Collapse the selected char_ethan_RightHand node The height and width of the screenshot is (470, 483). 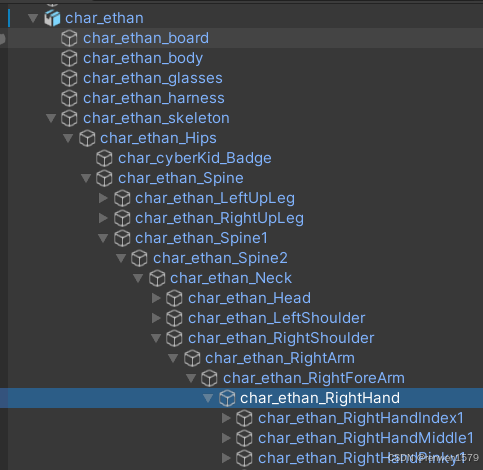(208, 398)
